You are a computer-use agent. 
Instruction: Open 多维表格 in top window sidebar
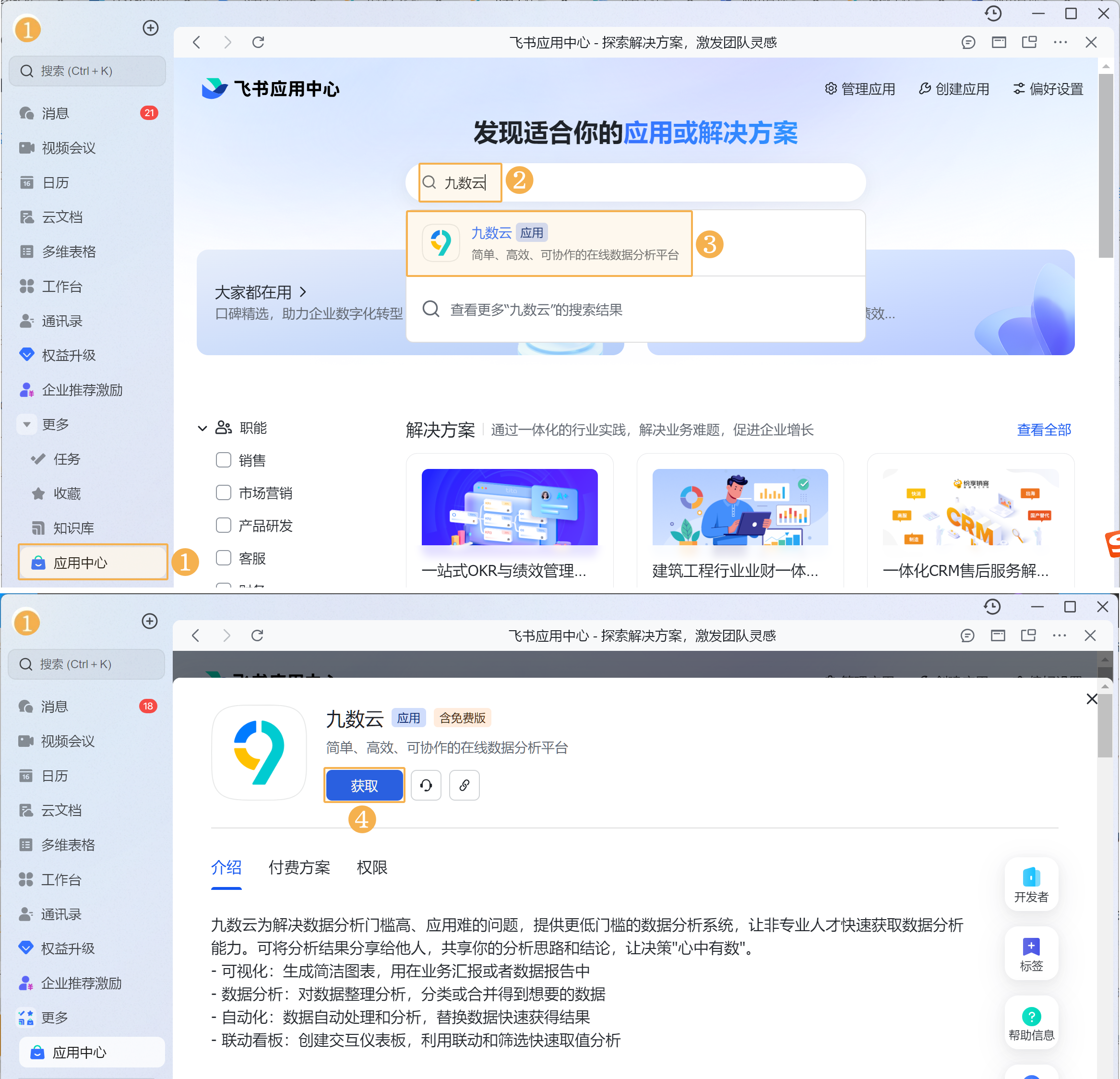[88, 252]
